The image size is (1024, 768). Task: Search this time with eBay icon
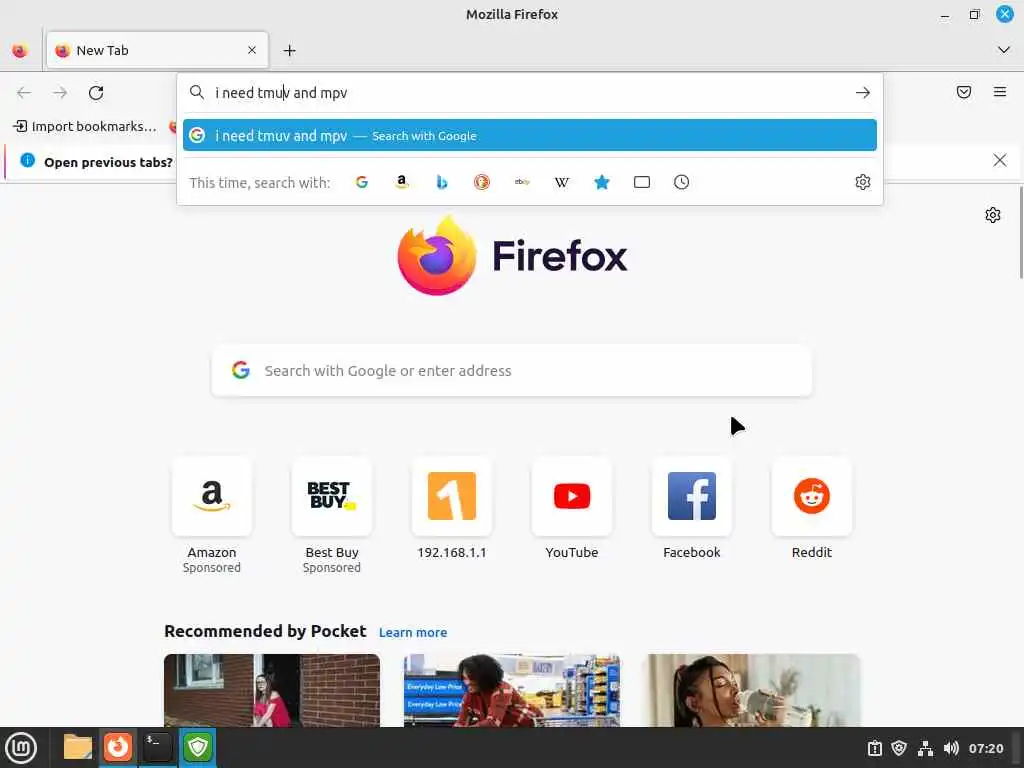click(522, 182)
